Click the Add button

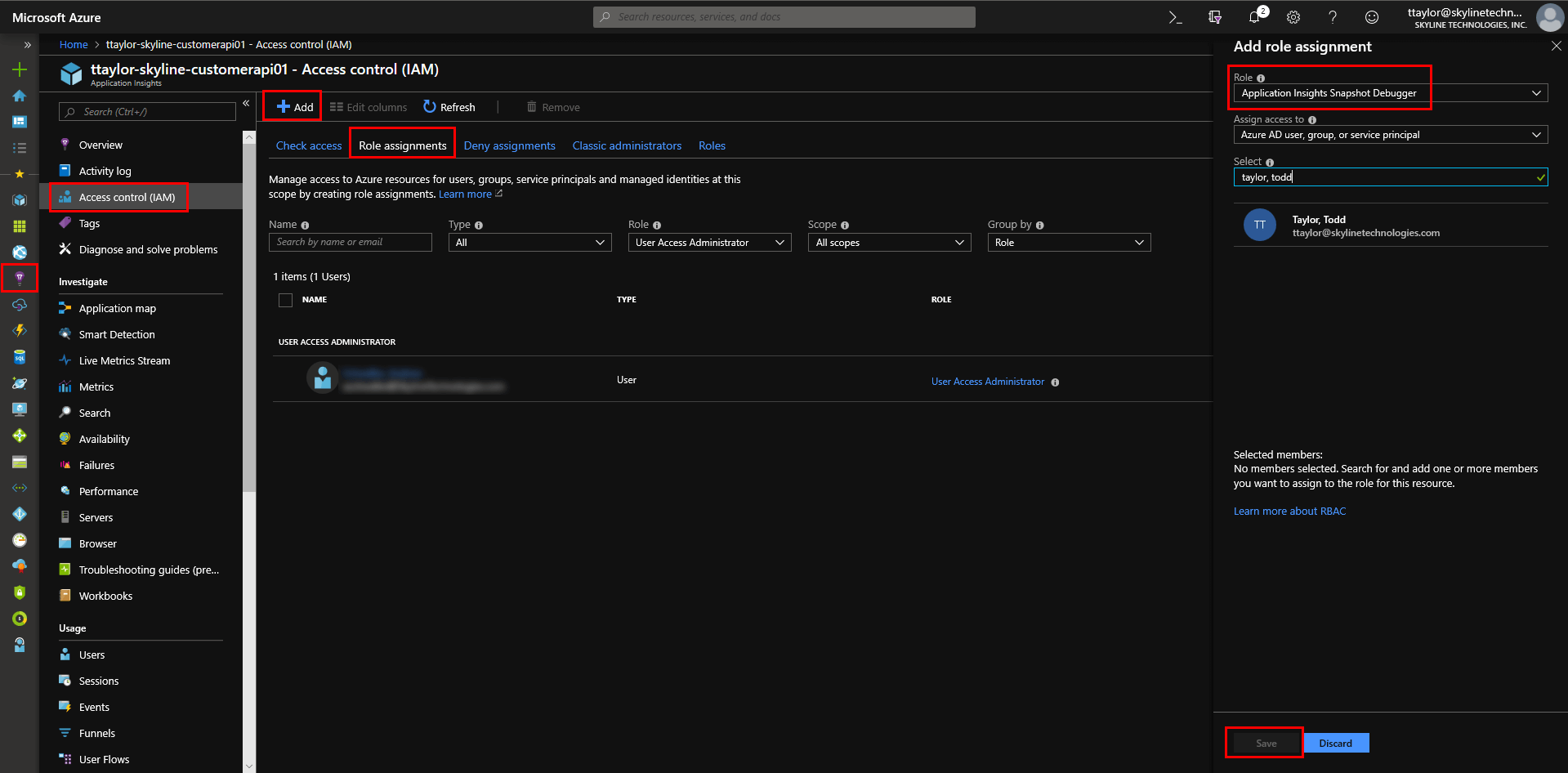pyautogui.click(x=295, y=107)
